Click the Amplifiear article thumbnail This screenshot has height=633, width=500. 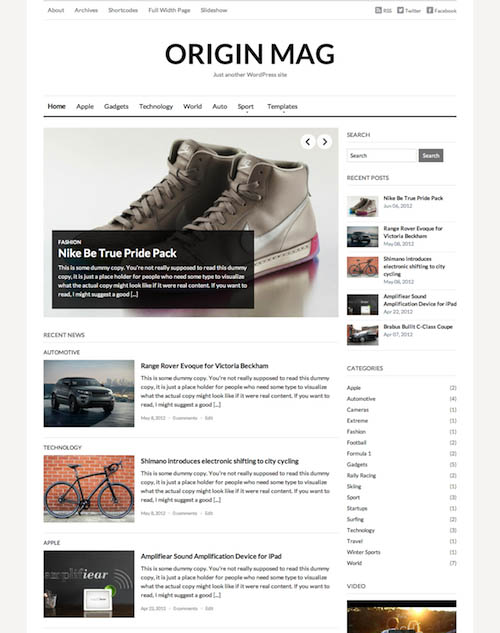[x=89, y=584]
